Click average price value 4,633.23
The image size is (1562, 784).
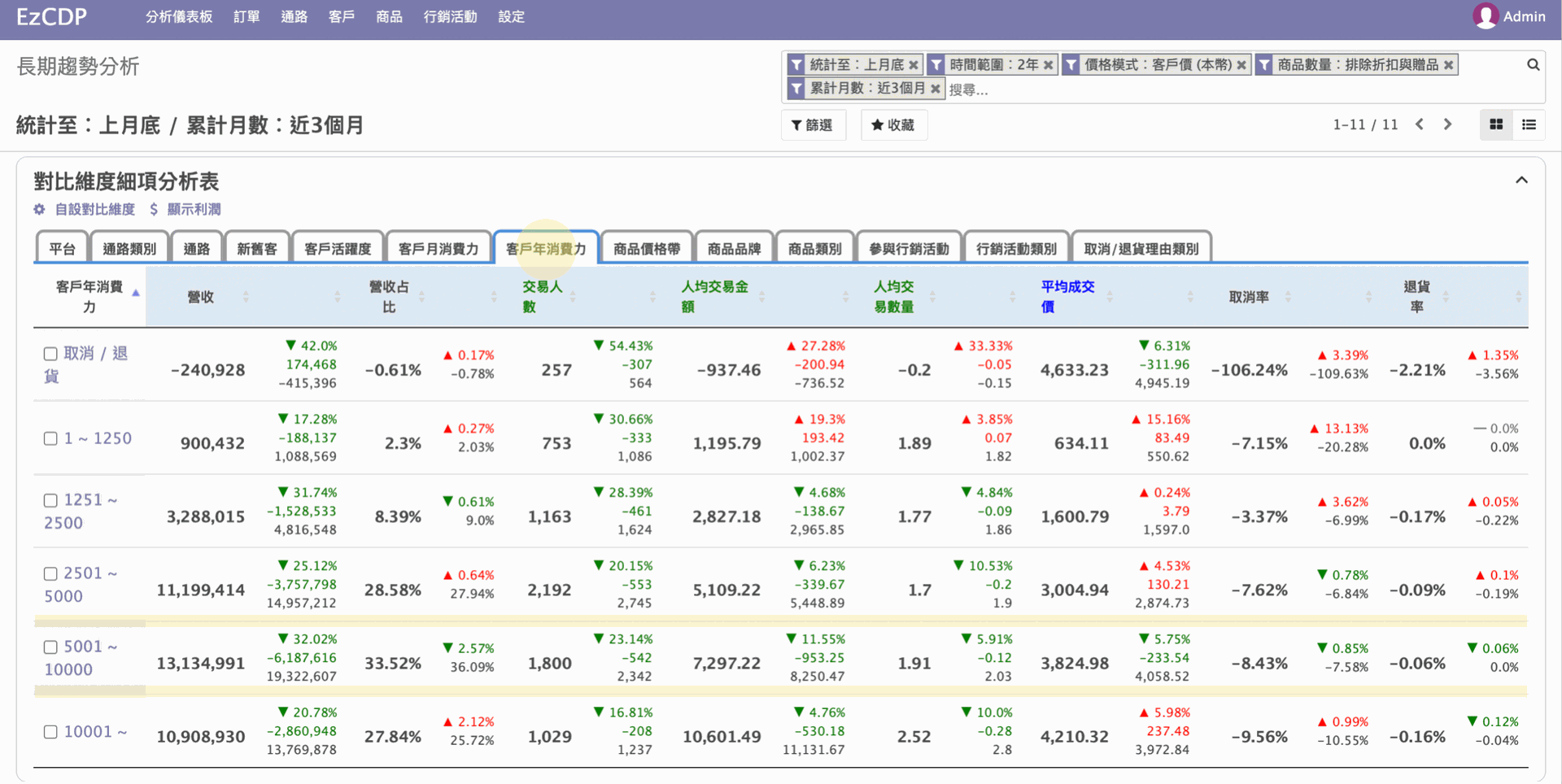click(x=1075, y=370)
